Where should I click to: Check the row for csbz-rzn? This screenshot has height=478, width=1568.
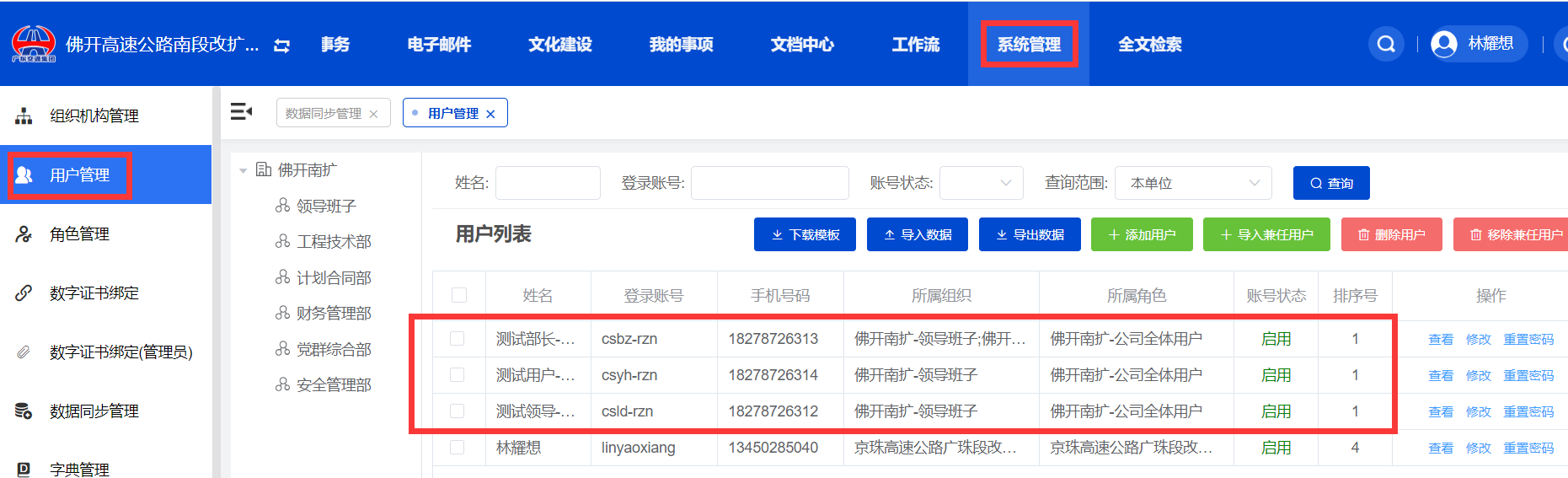tap(457, 338)
